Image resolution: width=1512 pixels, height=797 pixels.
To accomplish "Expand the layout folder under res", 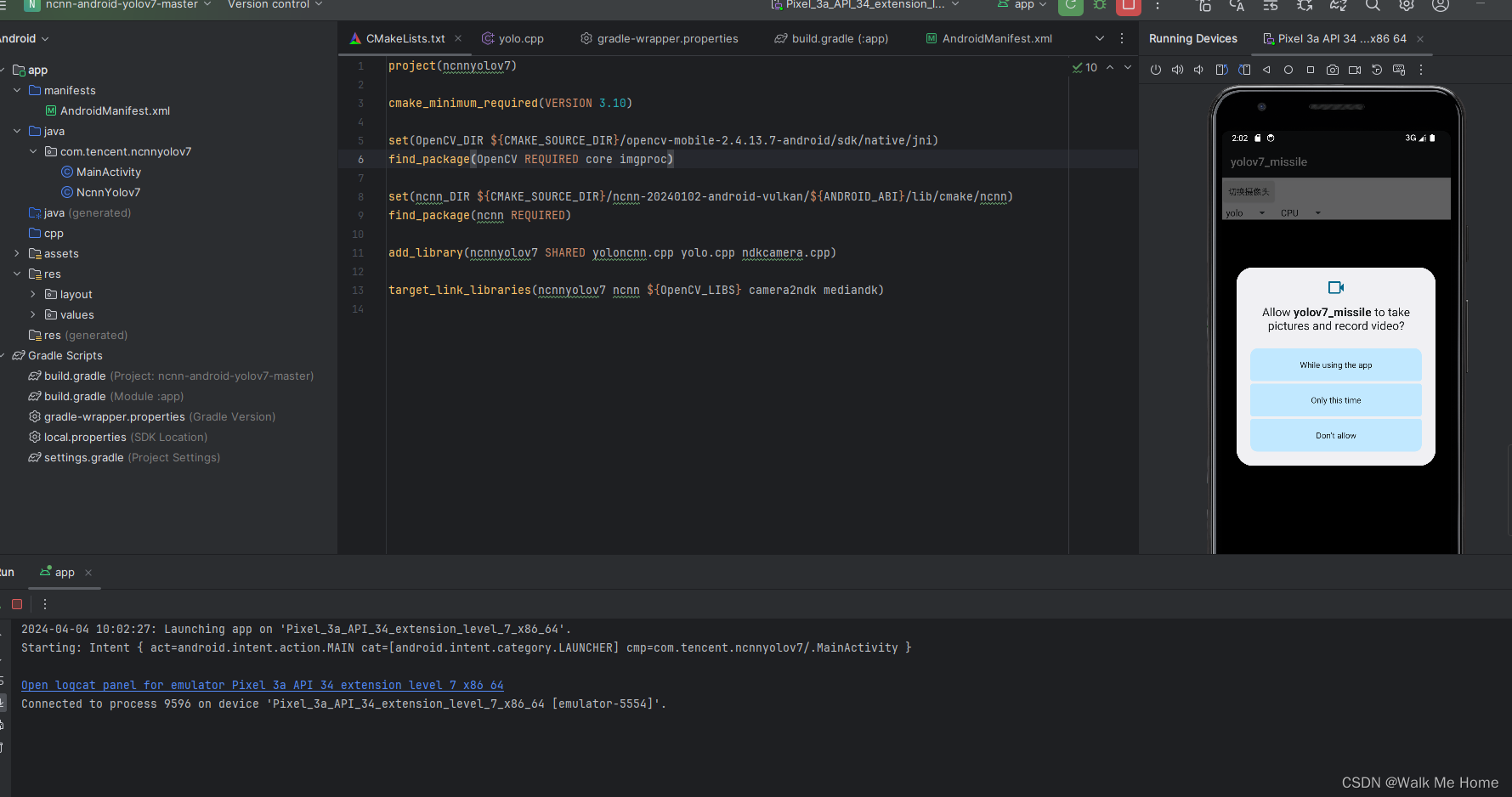I will tap(32, 294).
